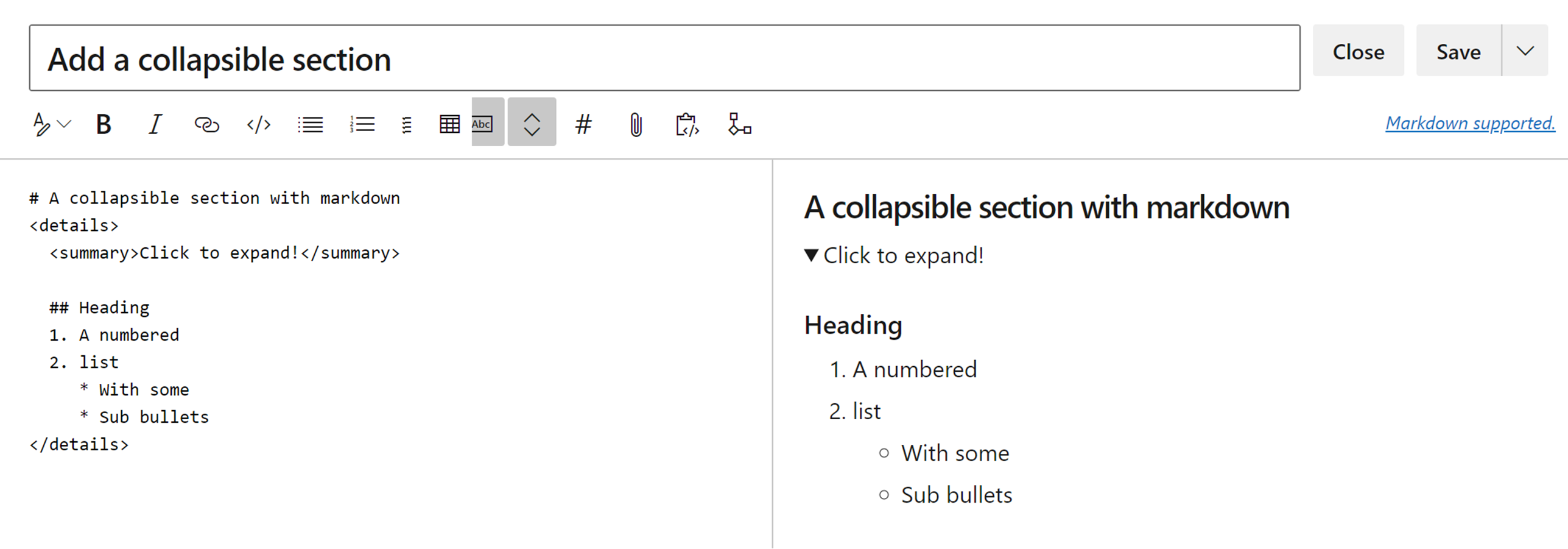Toggle bold formatting

tap(103, 124)
